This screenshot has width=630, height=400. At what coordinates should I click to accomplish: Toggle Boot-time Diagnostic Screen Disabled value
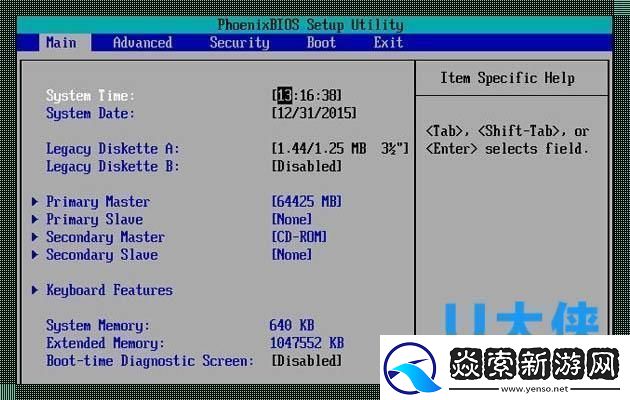click(x=307, y=361)
